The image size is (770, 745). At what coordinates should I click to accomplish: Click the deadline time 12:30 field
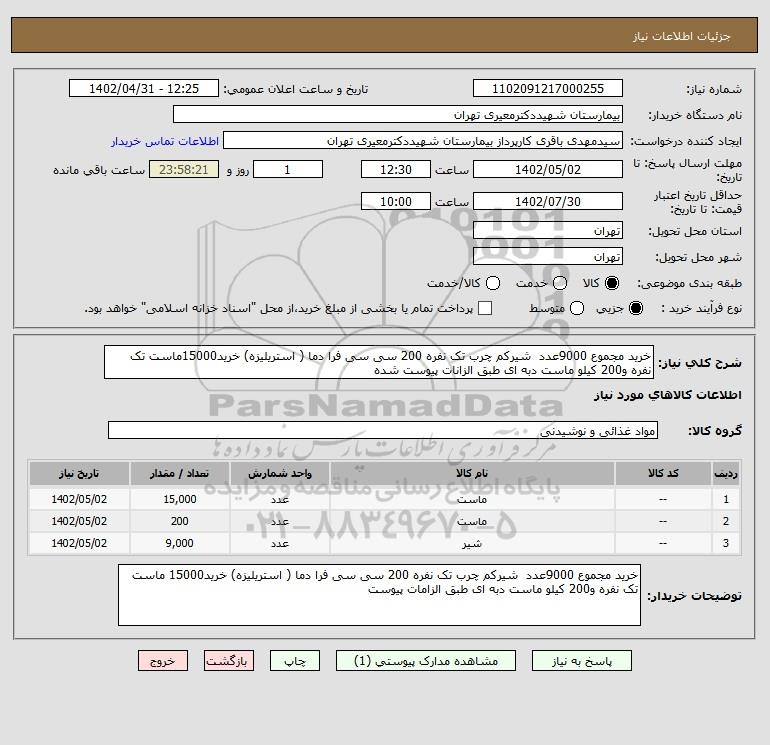(396, 169)
